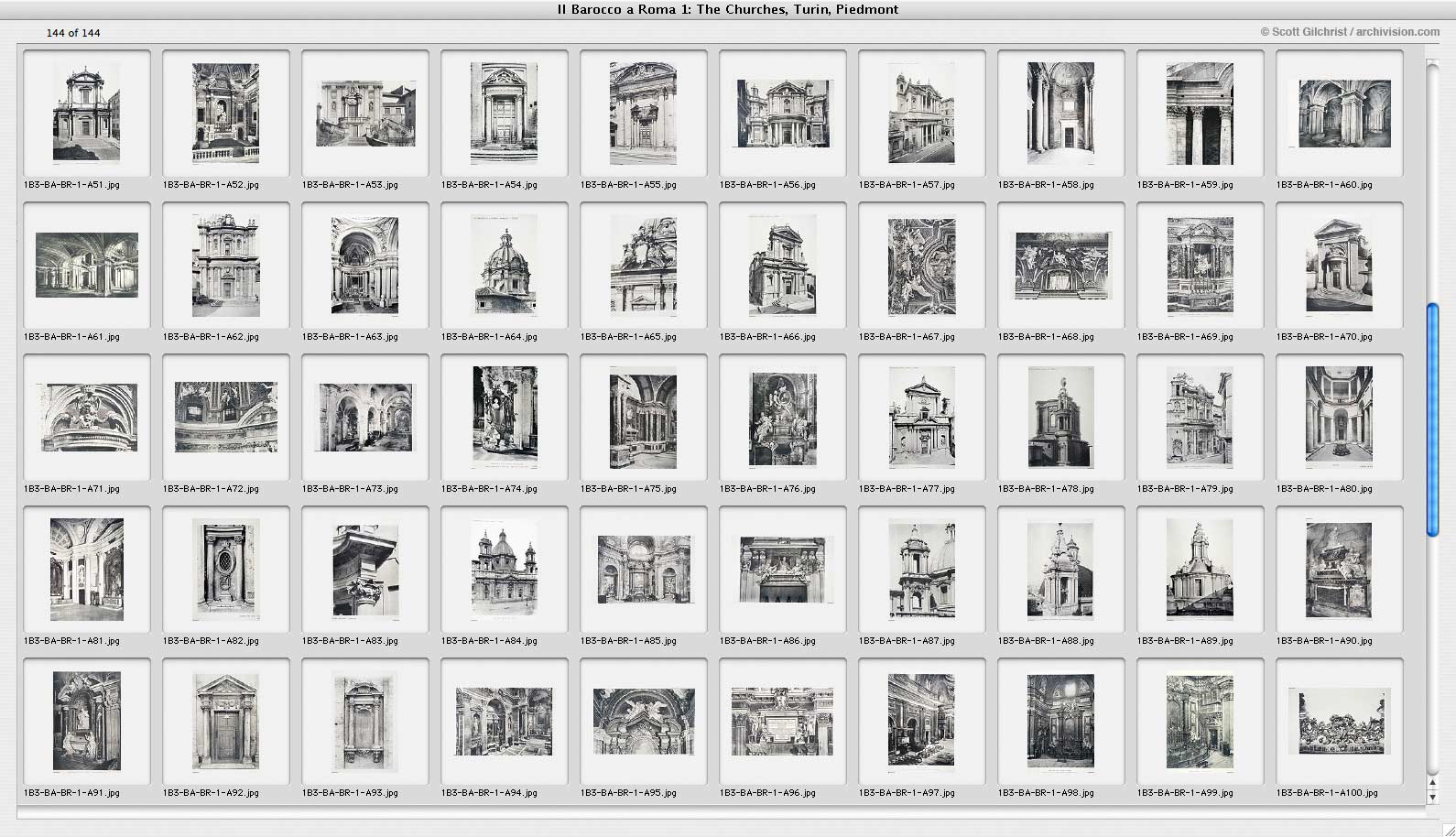Screen dimensions: 1456x837
Task: Click the window title "Il Barocco a Roma 1"
Action: tap(625, 10)
